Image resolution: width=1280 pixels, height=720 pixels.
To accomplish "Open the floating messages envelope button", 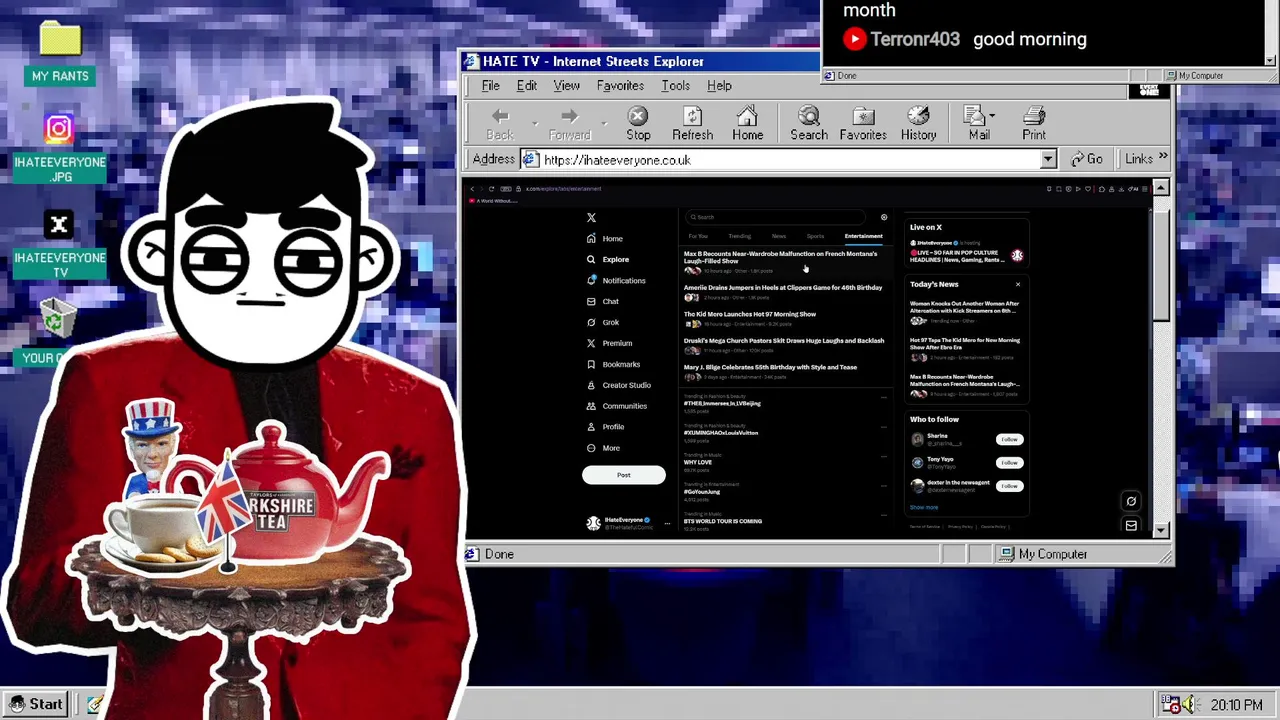I will point(1131,525).
